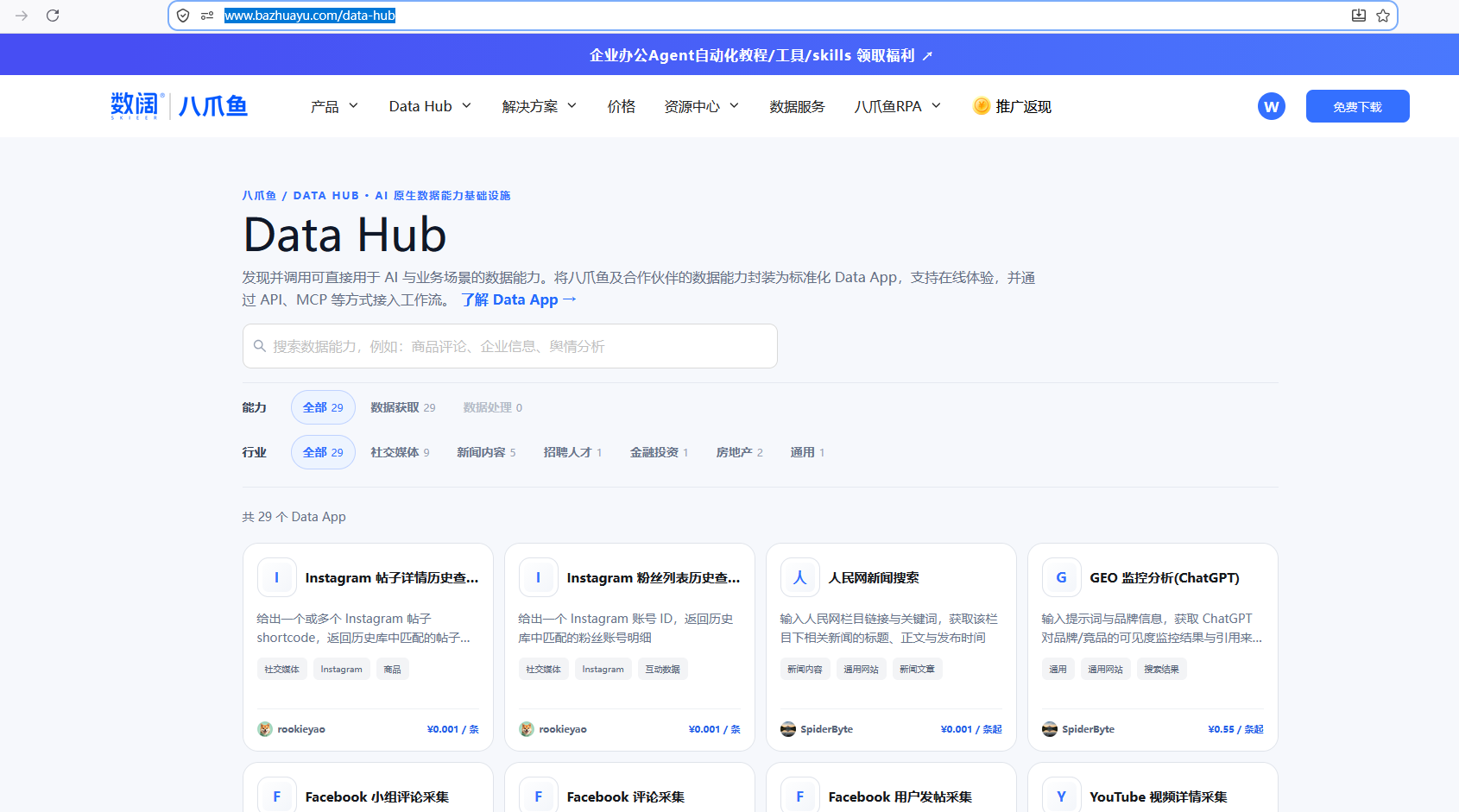Screen dimensions: 1459x812
Task: Click the 新闻内容 tag on 人民网 card
Action: point(805,669)
